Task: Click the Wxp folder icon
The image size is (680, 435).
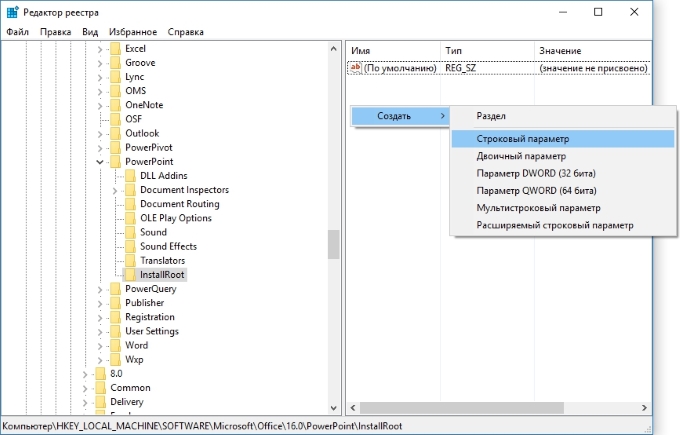Action: 115,360
